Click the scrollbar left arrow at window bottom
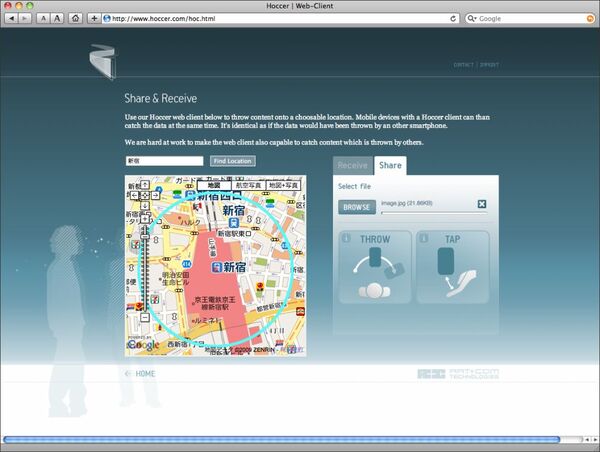600x452 pixels. 587,440
